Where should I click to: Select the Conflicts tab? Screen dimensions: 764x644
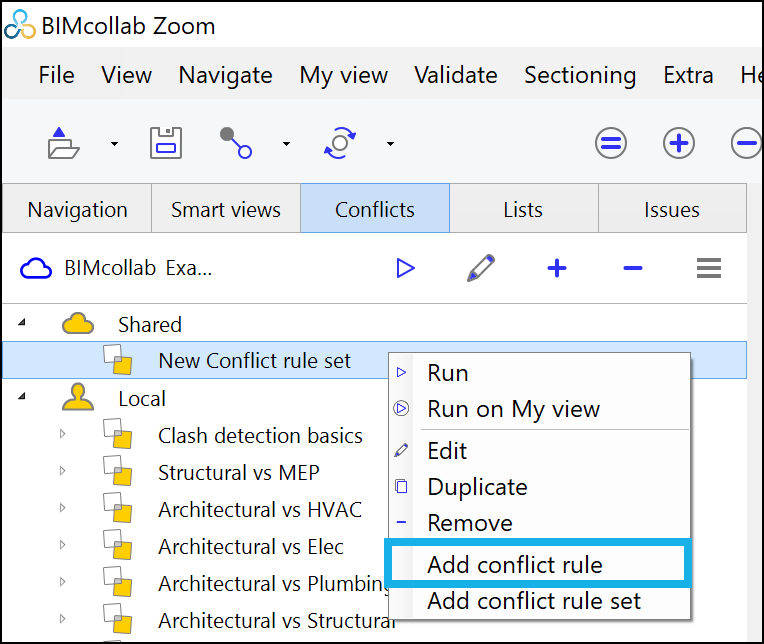[375, 208]
